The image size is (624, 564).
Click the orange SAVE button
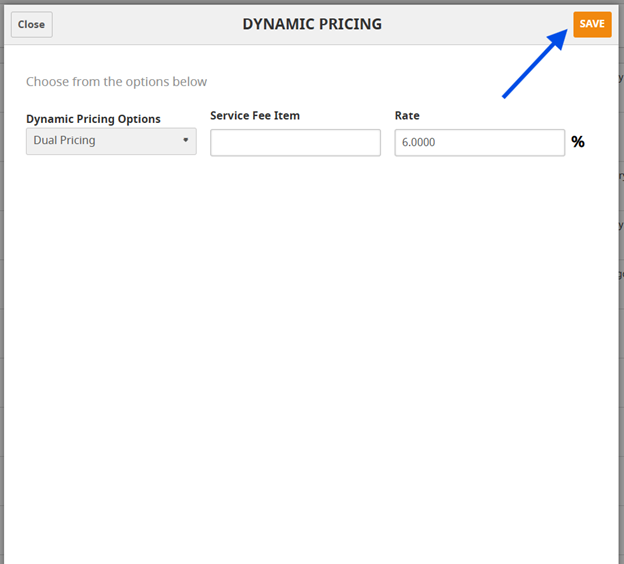(592, 24)
